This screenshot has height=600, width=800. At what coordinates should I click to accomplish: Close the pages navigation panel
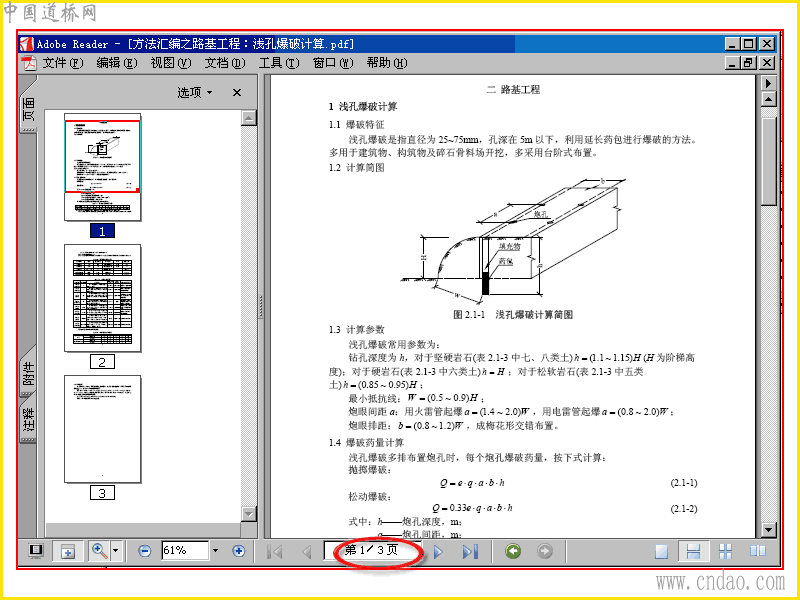pos(237,92)
